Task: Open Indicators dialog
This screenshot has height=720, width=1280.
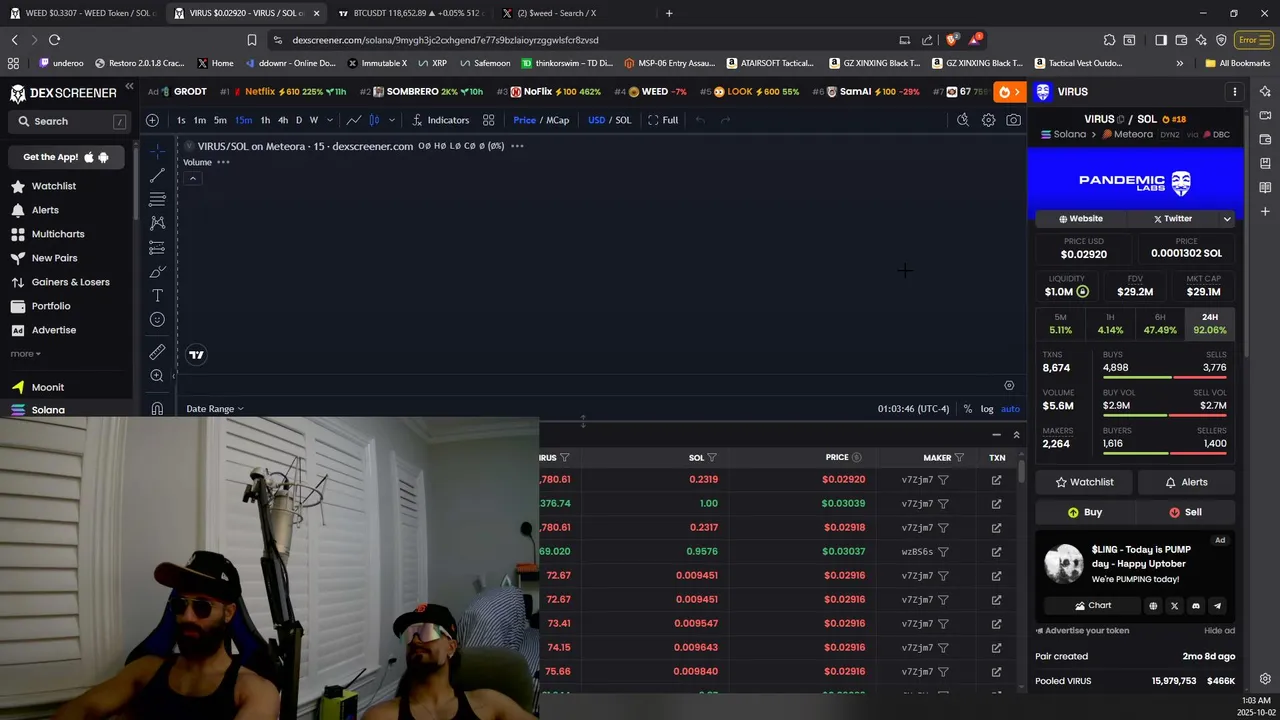Action: (x=440, y=120)
